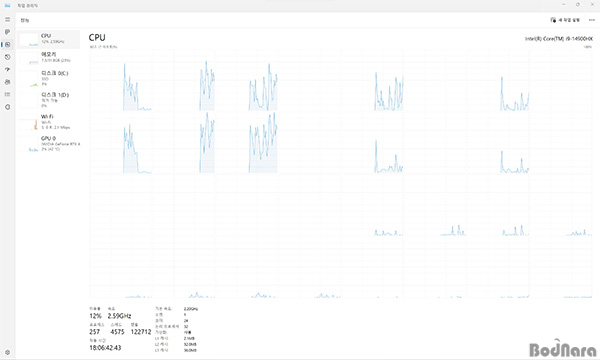
Task: Select CPU in the performance list
Action: pyautogui.click(x=49, y=39)
